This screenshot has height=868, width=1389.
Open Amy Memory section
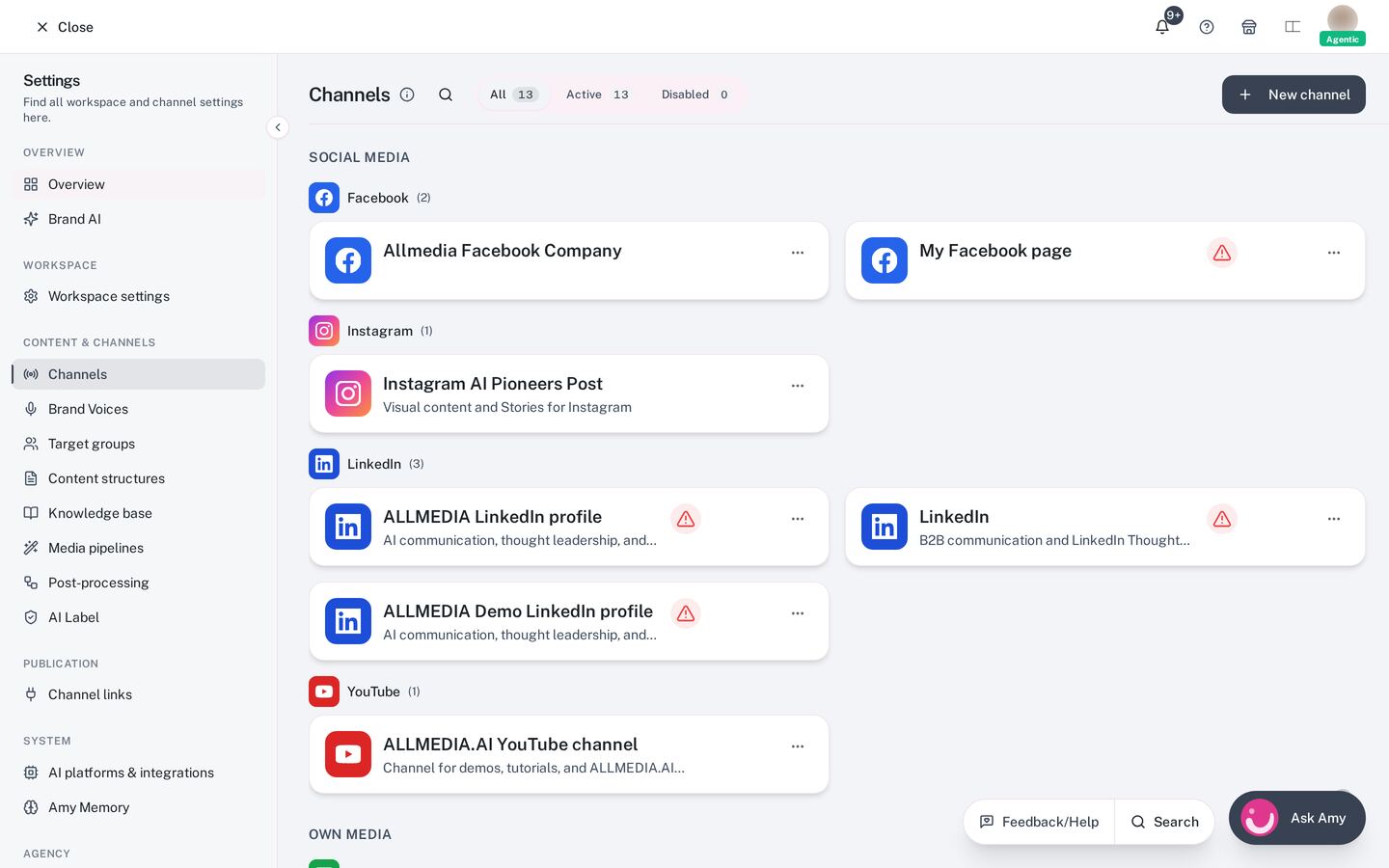[139, 807]
